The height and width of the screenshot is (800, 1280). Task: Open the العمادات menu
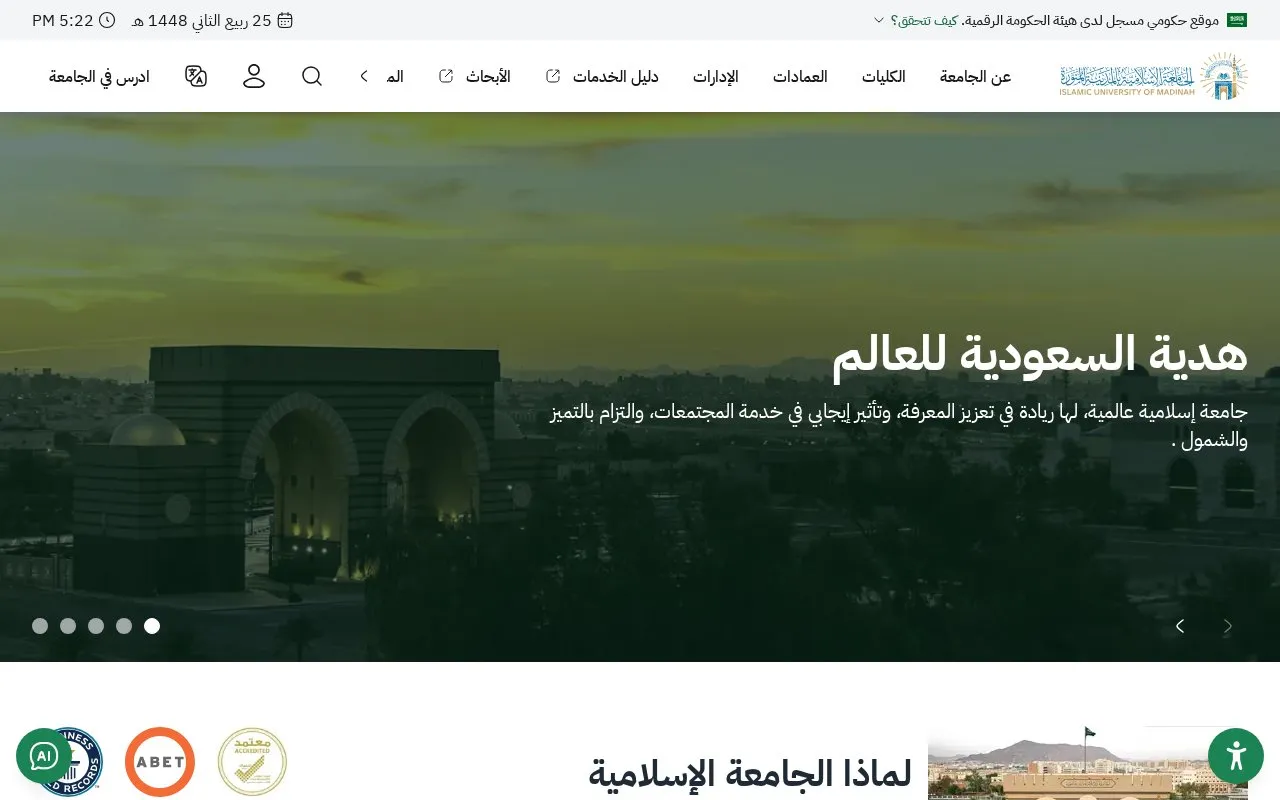point(800,76)
